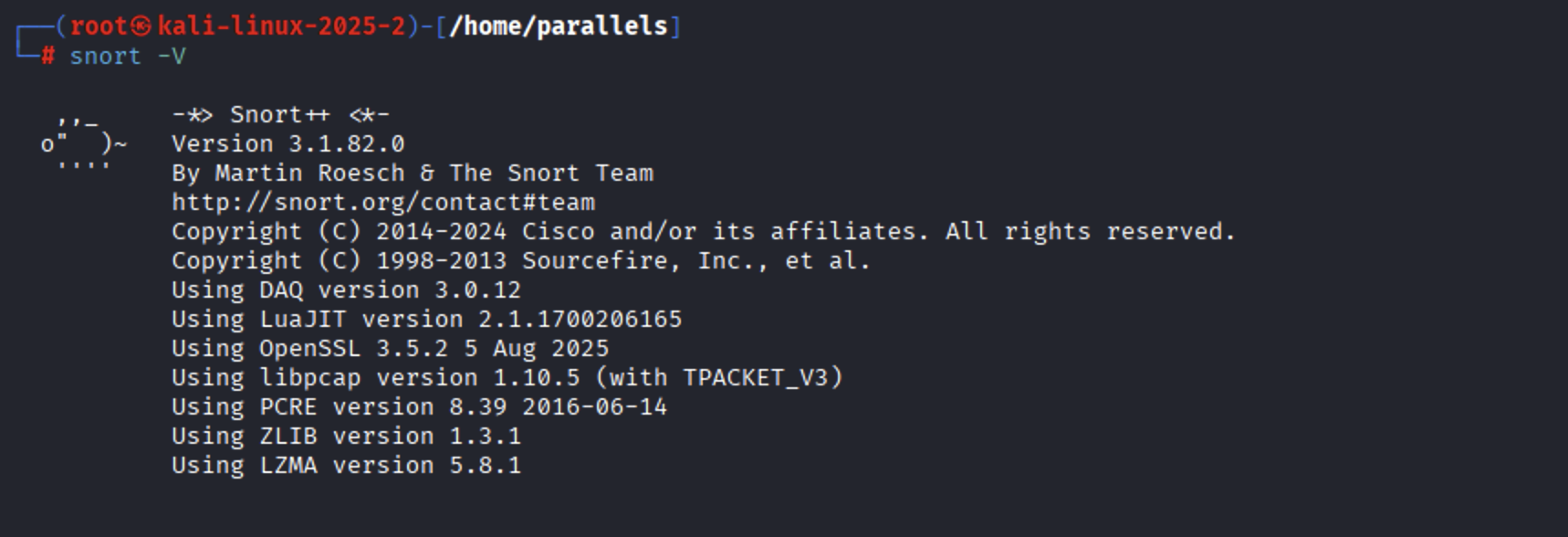Click the typed "snort" command word
This screenshot has height=537, width=1568.
click(105, 56)
